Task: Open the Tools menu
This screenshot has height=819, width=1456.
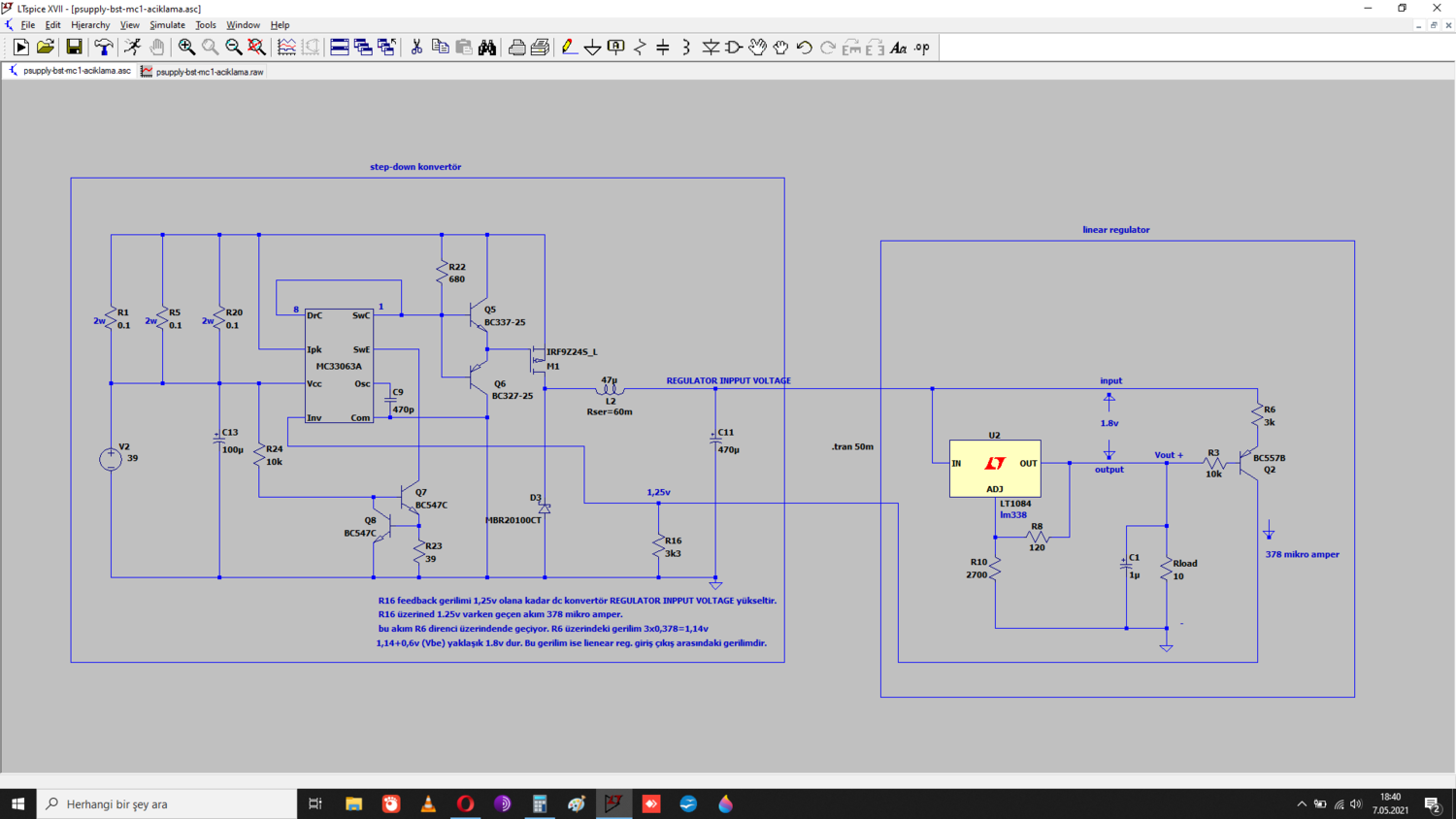Action: click(x=206, y=25)
